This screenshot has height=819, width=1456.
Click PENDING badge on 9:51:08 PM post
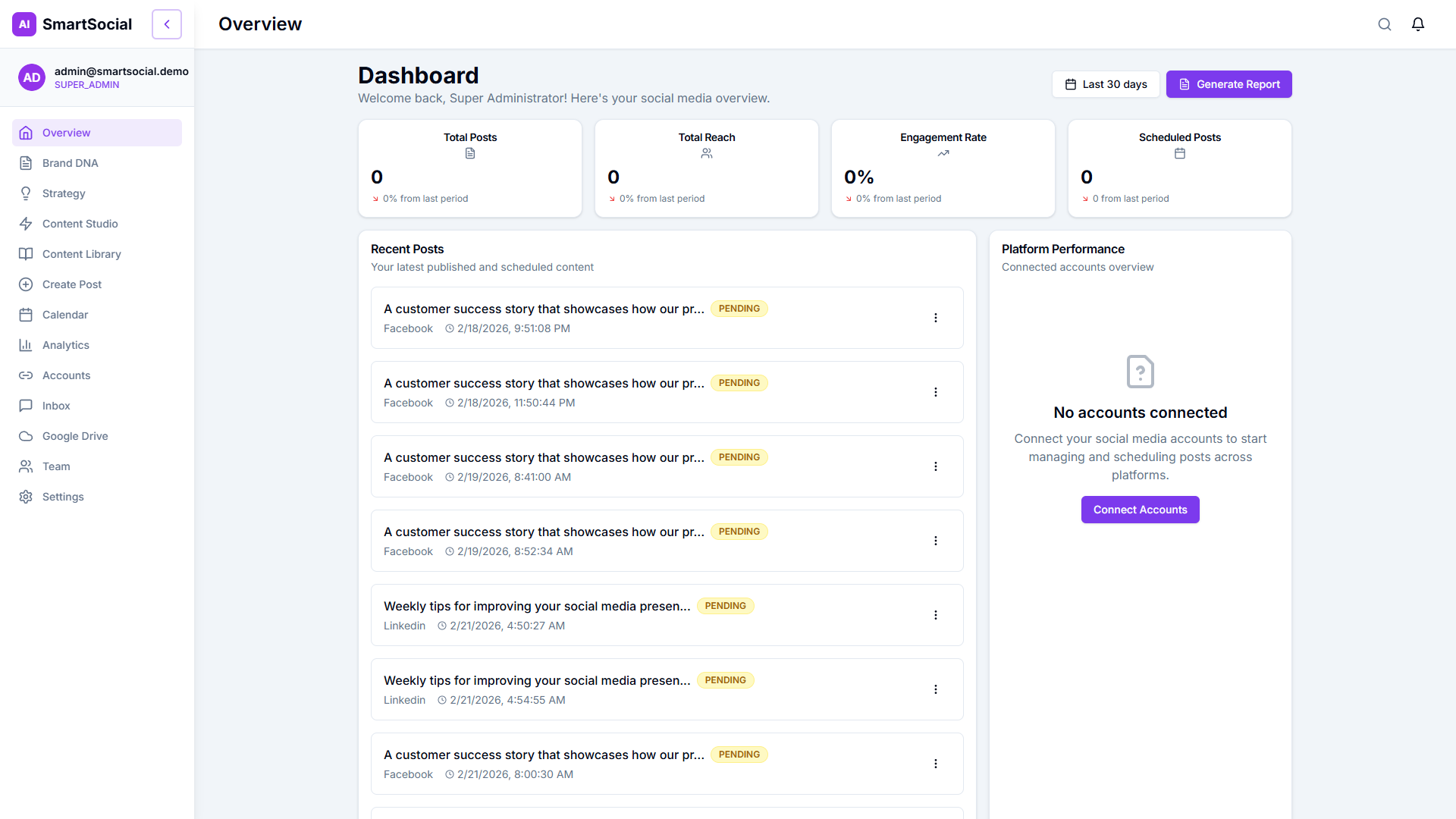tap(739, 309)
